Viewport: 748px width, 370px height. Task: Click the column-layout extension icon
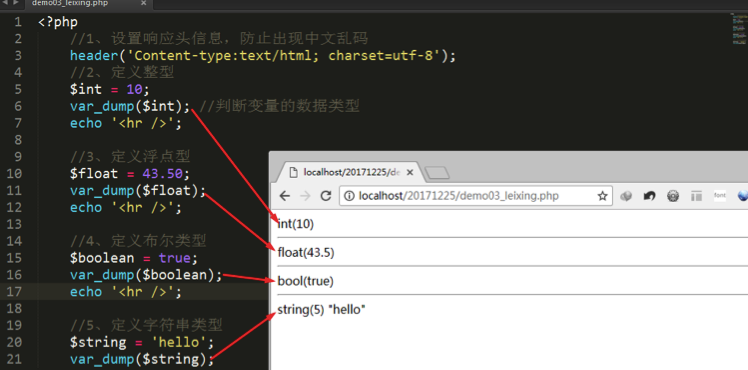coord(696,196)
